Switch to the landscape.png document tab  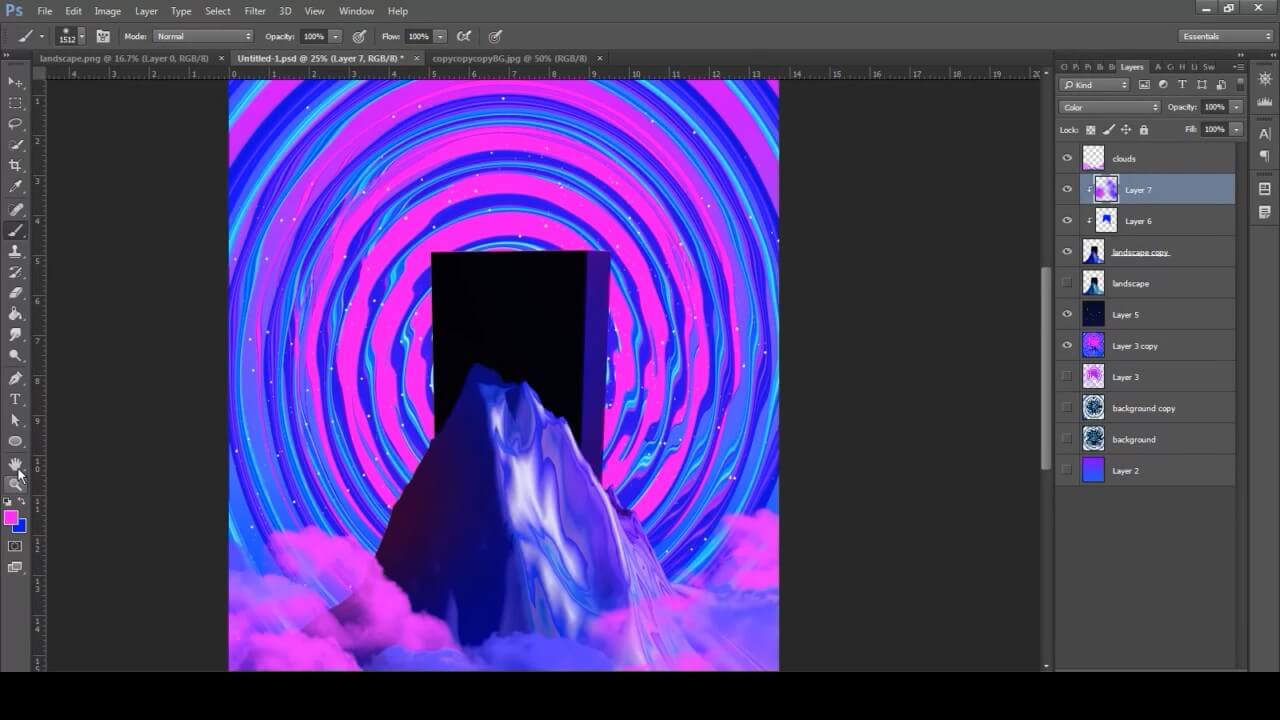[x=123, y=58]
